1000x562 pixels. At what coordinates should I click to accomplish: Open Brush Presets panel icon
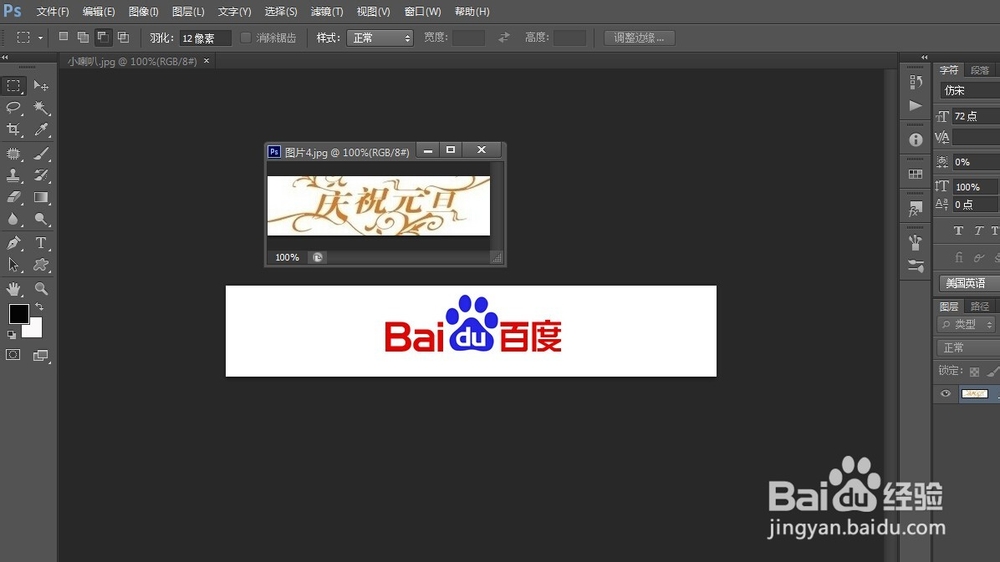tap(916, 242)
